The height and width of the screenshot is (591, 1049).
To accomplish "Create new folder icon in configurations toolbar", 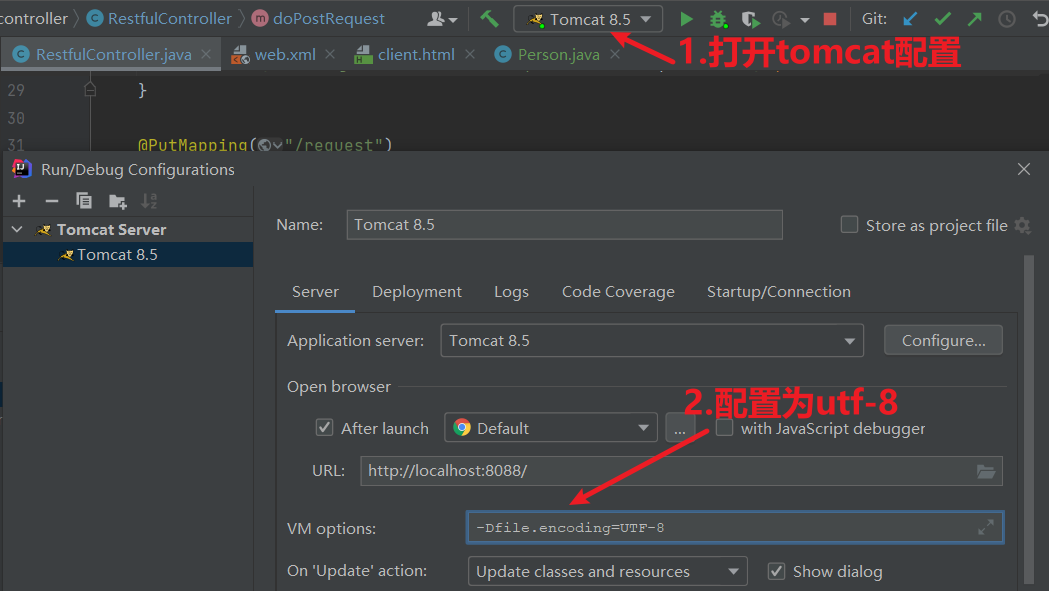I will click(x=117, y=201).
